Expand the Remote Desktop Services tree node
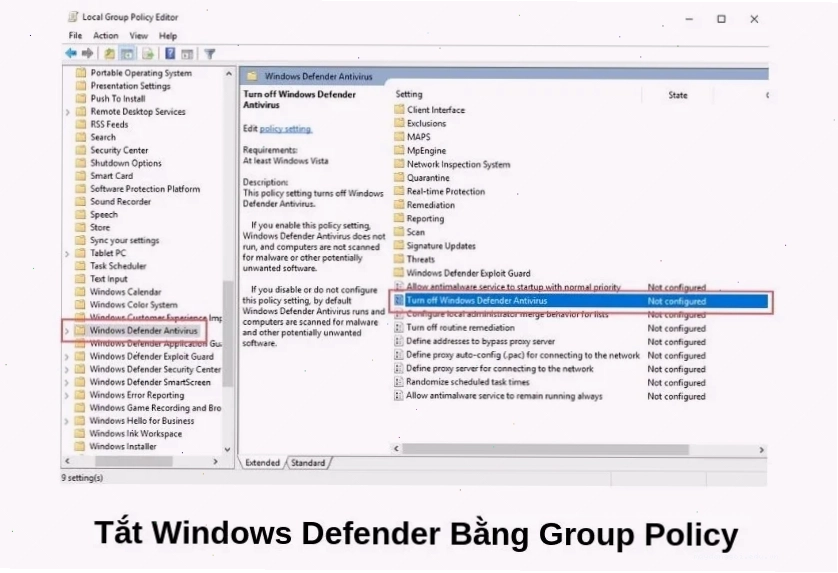The height and width of the screenshot is (573, 838). click(67, 112)
